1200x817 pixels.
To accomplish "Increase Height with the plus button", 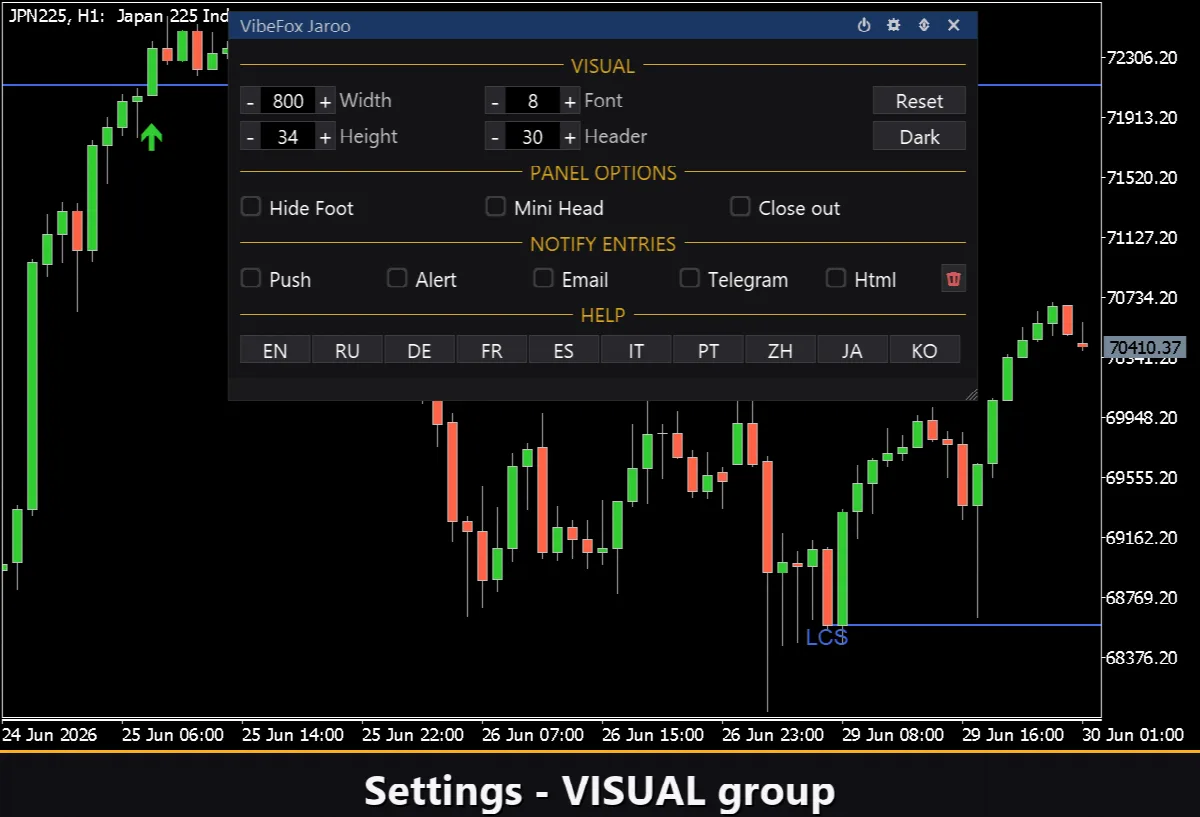I will pyautogui.click(x=325, y=137).
